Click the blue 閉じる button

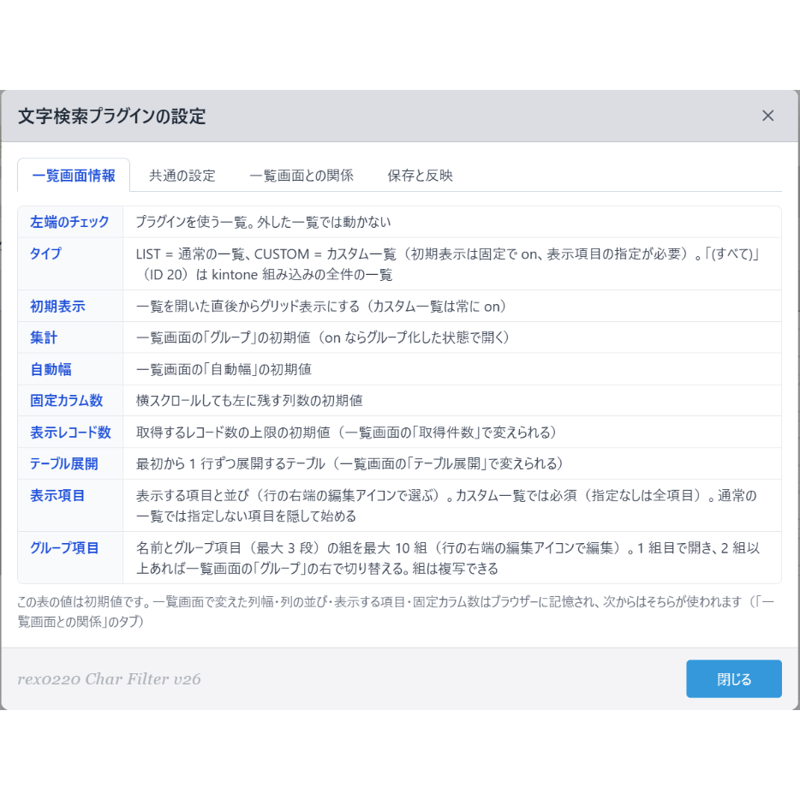coord(734,679)
